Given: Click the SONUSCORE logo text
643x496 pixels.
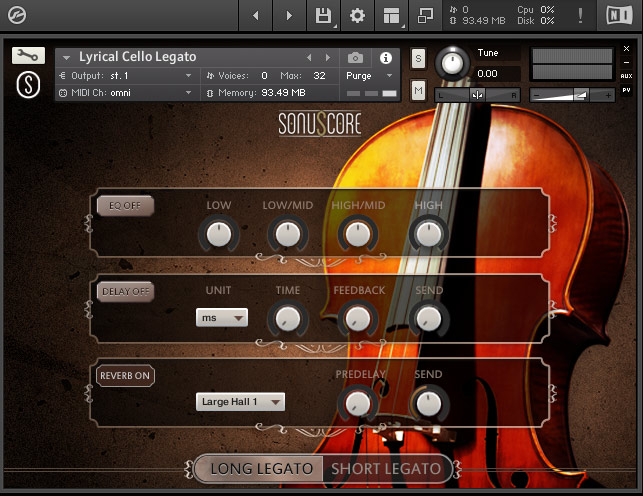Looking at the screenshot, I should (x=320, y=124).
